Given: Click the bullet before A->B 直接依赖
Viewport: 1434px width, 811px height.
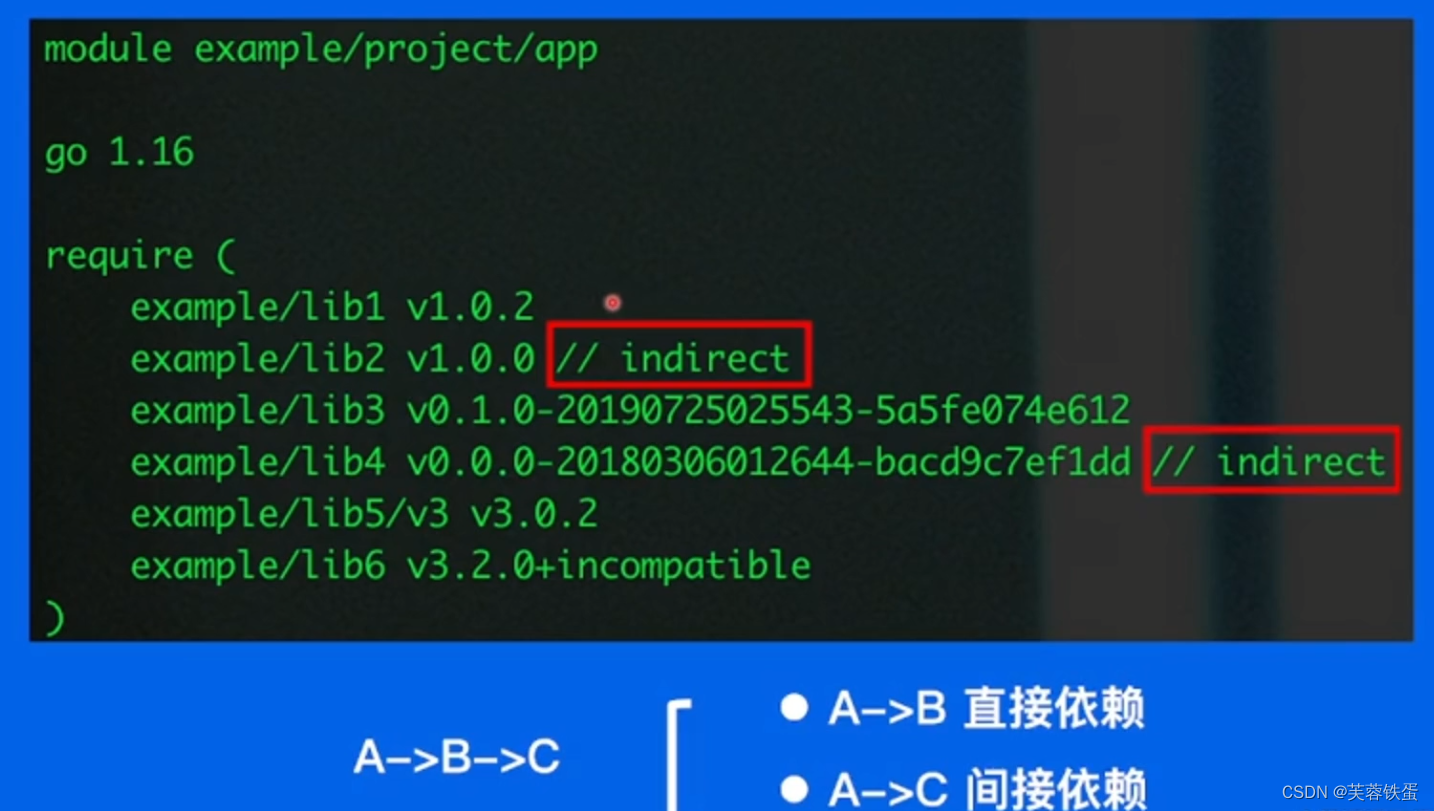Looking at the screenshot, I should coord(794,707).
